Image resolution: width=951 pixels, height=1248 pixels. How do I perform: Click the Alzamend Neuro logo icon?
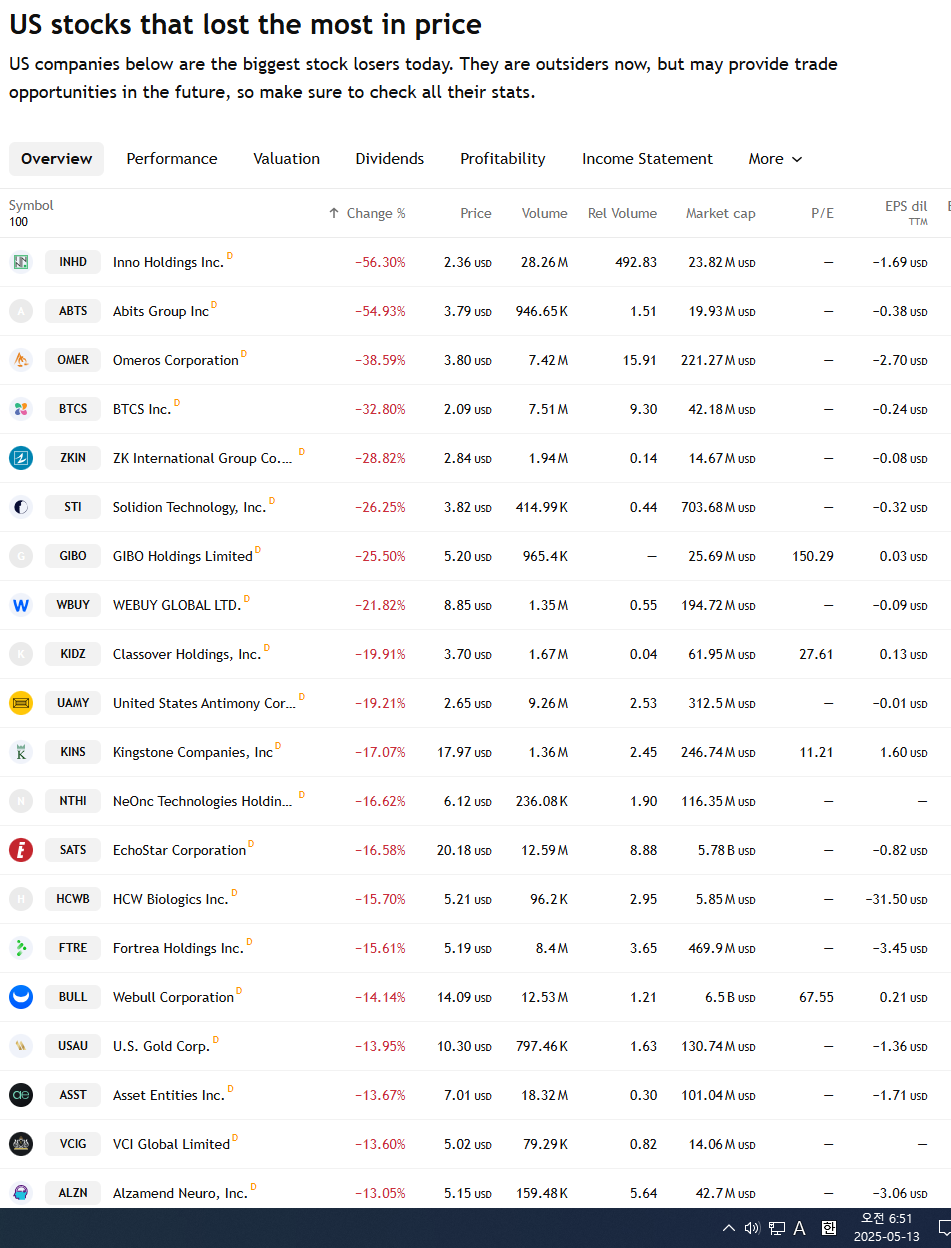[21, 1193]
